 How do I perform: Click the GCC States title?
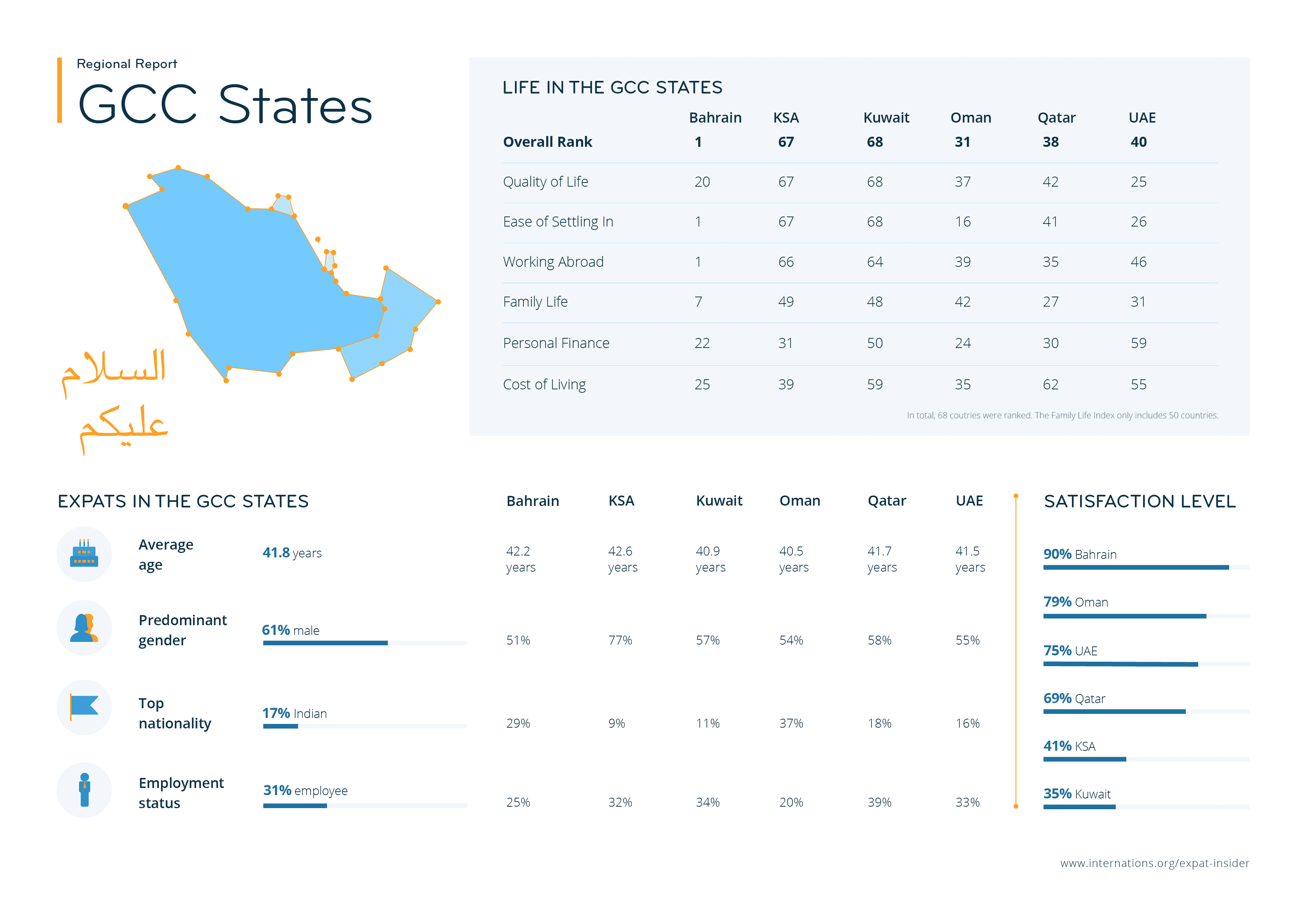[225, 105]
